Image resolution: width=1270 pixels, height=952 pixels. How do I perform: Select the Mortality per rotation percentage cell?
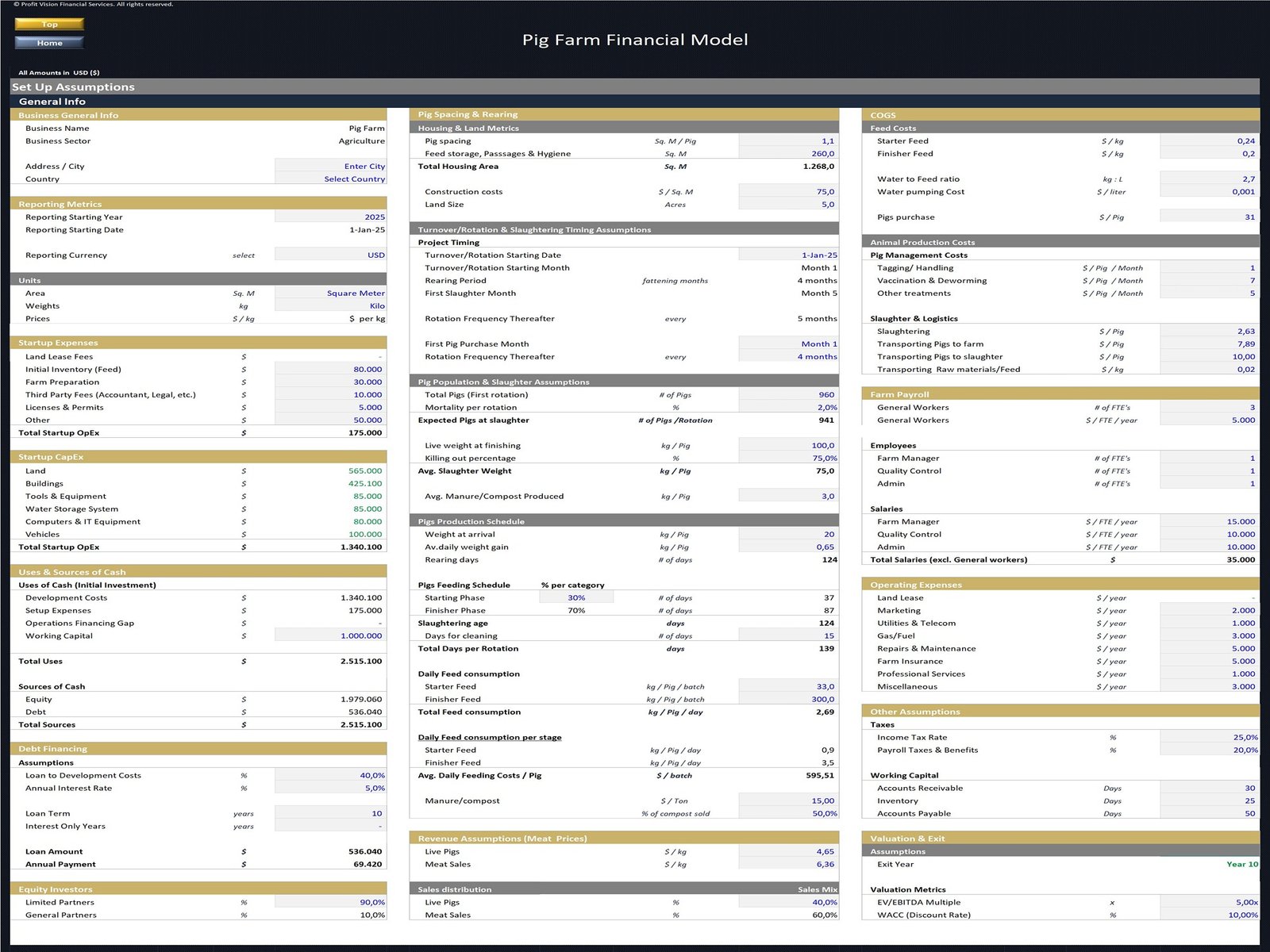click(x=787, y=408)
